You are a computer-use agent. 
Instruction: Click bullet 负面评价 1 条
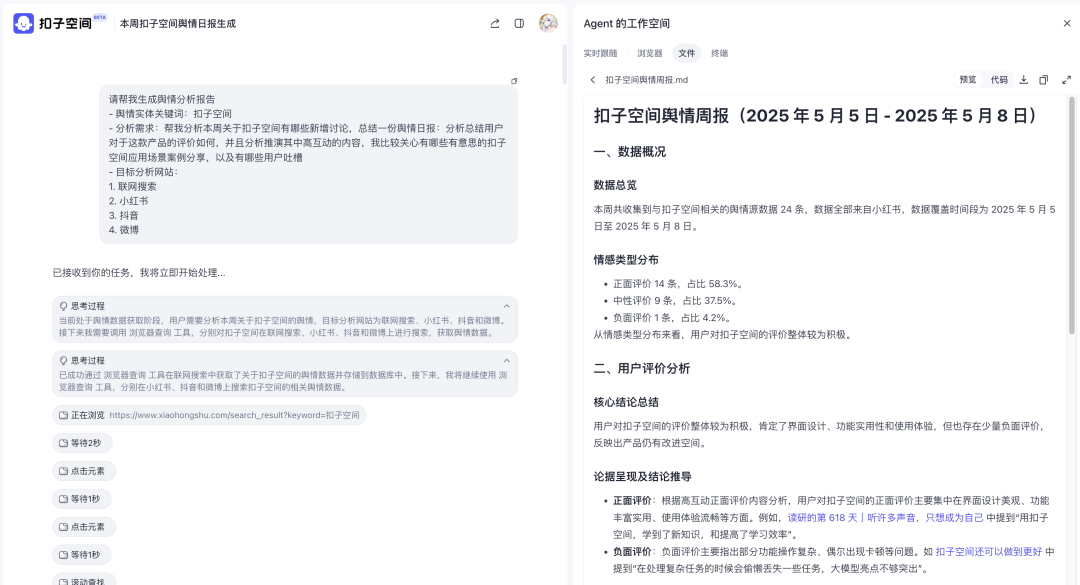tap(672, 318)
